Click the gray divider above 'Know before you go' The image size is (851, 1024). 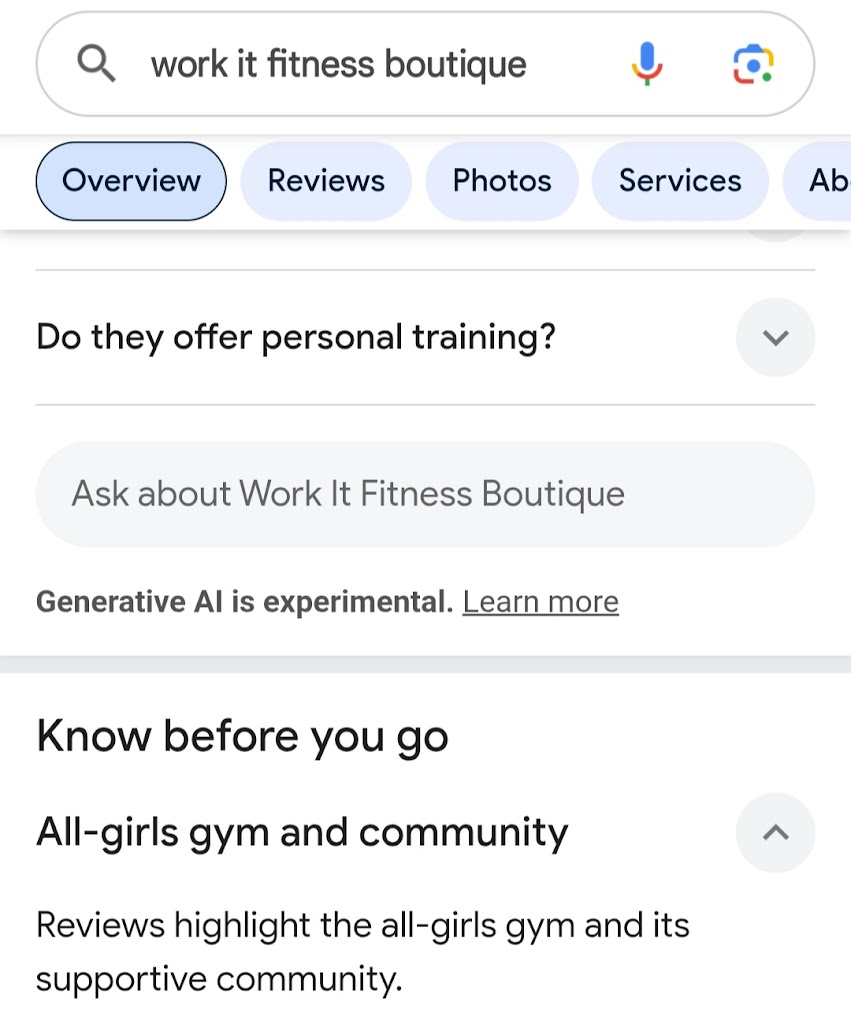tap(425, 664)
